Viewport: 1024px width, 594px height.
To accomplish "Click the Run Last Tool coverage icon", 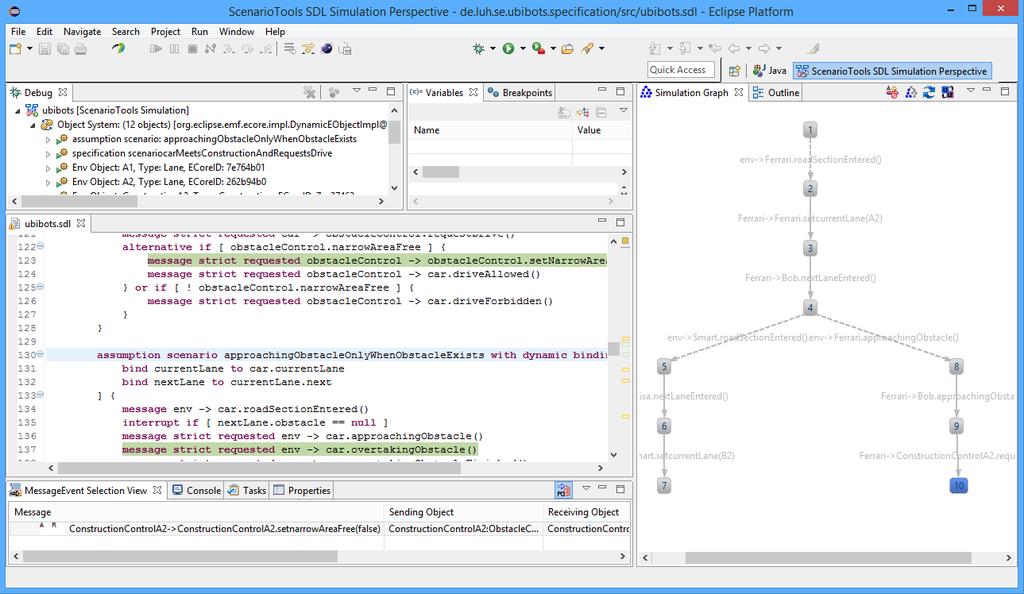I will (x=539, y=48).
